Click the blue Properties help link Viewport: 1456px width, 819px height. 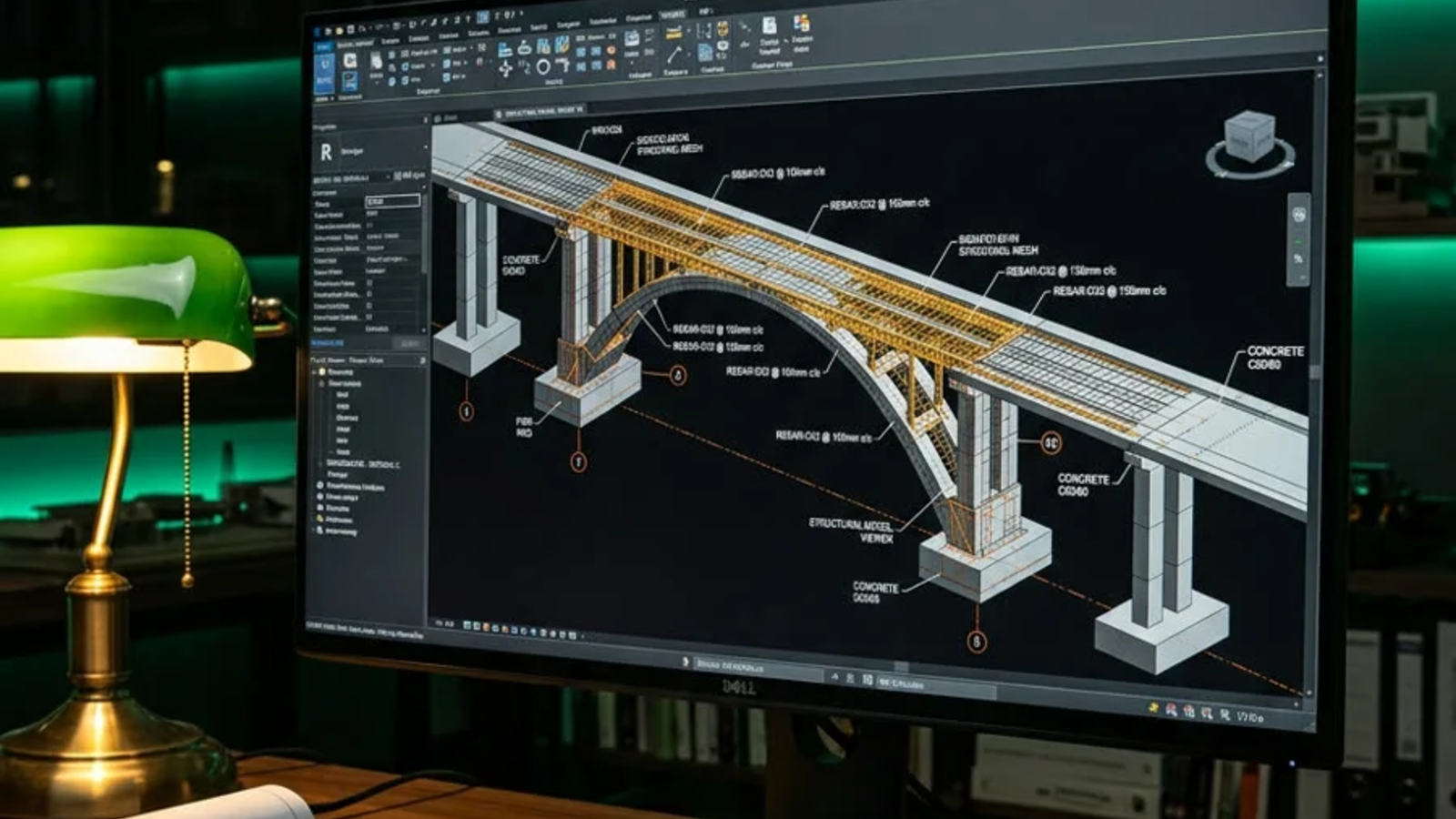coord(327,343)
